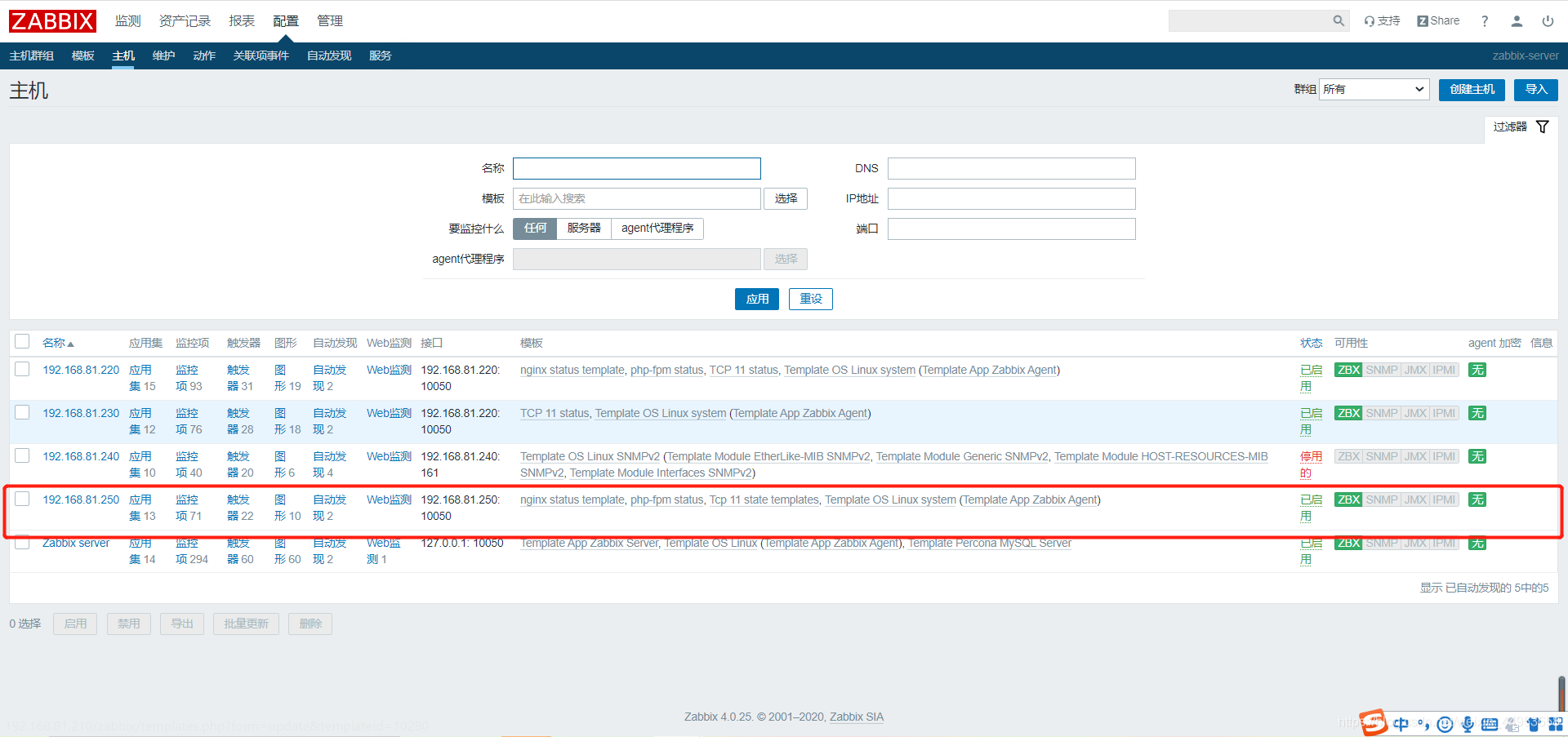Open 监控项 93 for 192.168.81.220
Screen dimensions: 1568x737
[x=189, y=378]
